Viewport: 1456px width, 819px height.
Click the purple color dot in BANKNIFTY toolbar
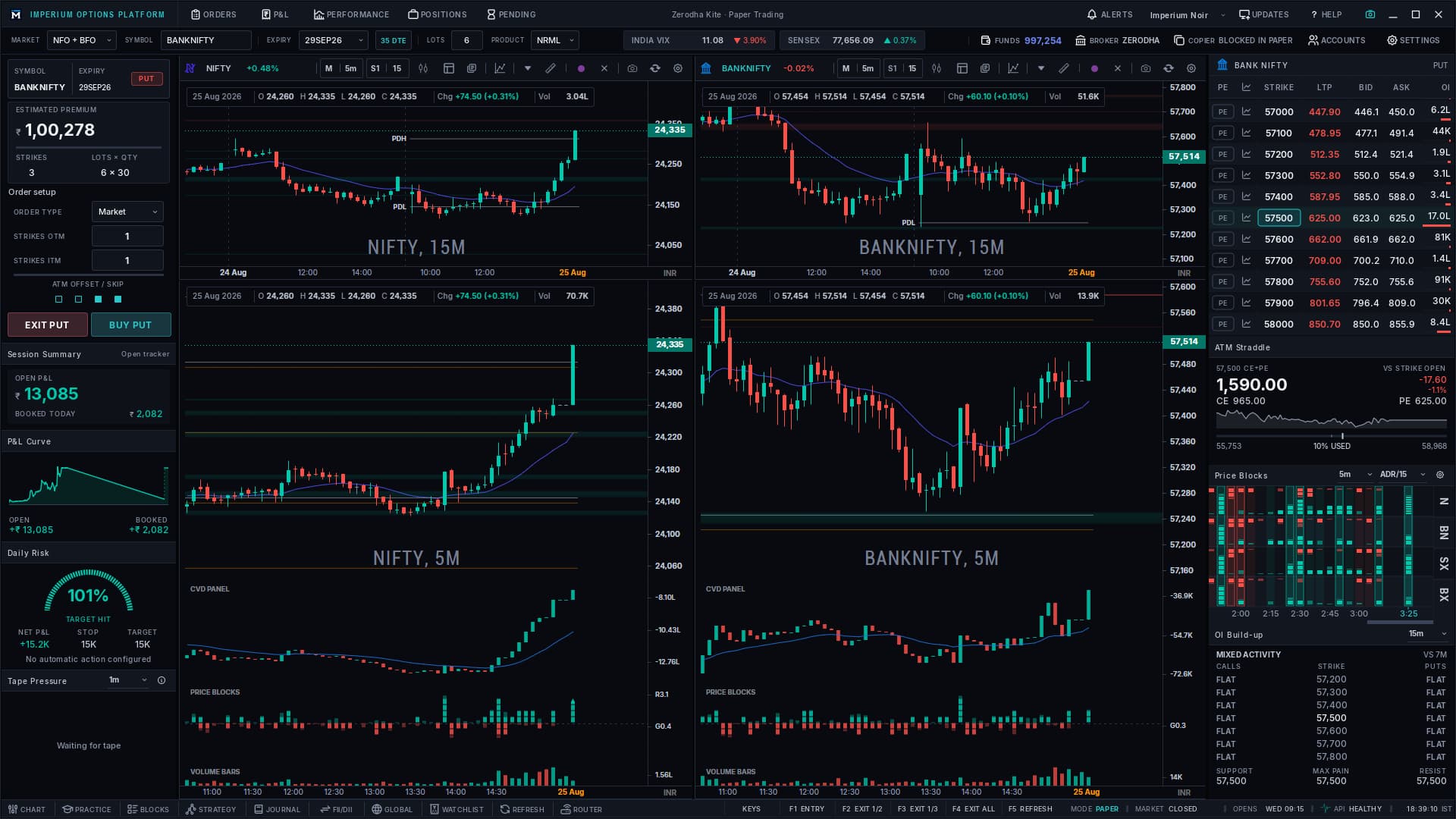[x=1094, y=68]
